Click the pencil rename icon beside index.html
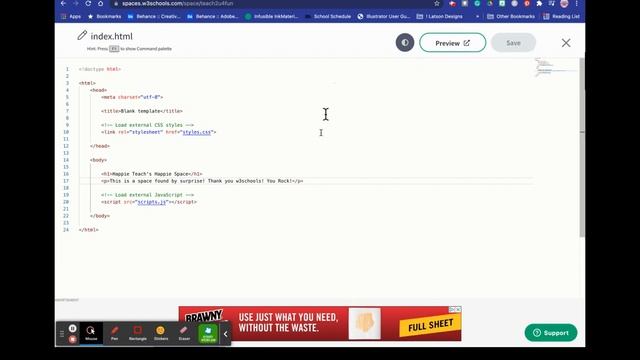This screenshot has height=360, width=640. tap(82, 36)
